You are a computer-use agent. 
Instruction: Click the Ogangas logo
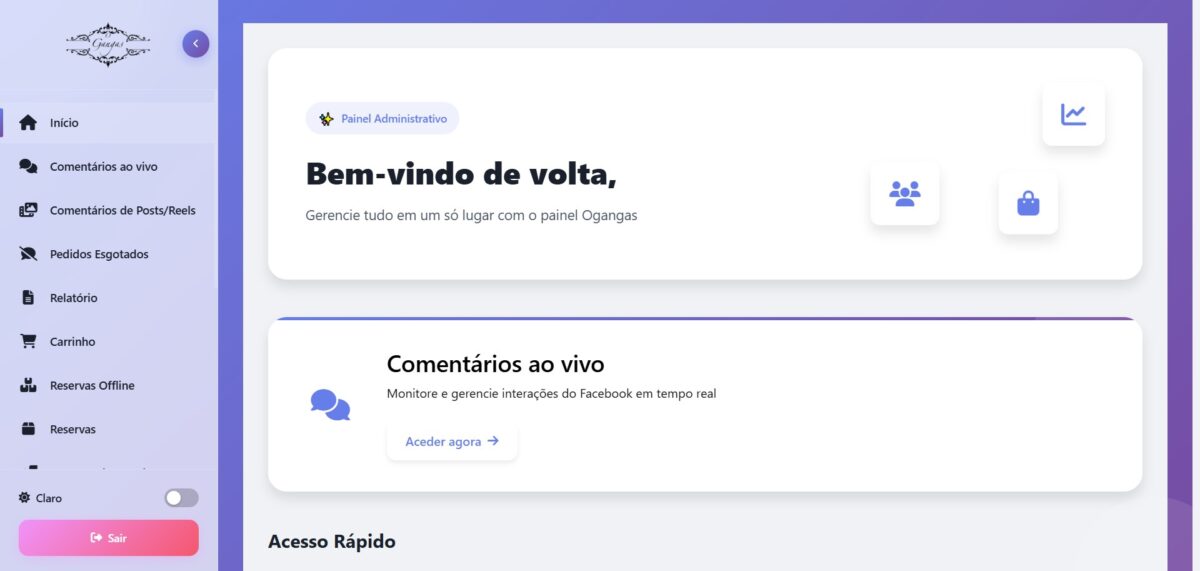click(x=108, y=44)
